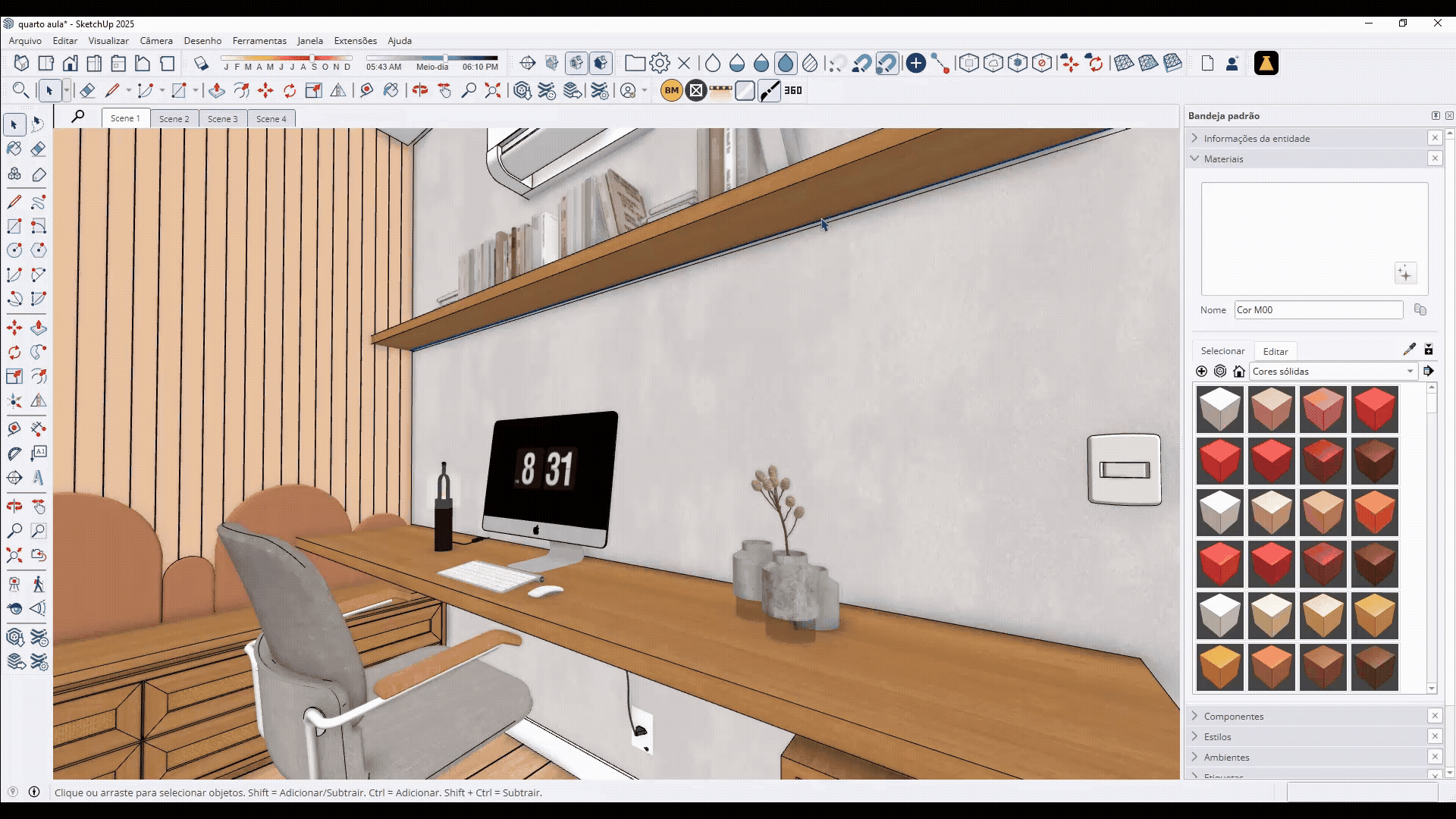Select the Protractor tool

point(14,453)
